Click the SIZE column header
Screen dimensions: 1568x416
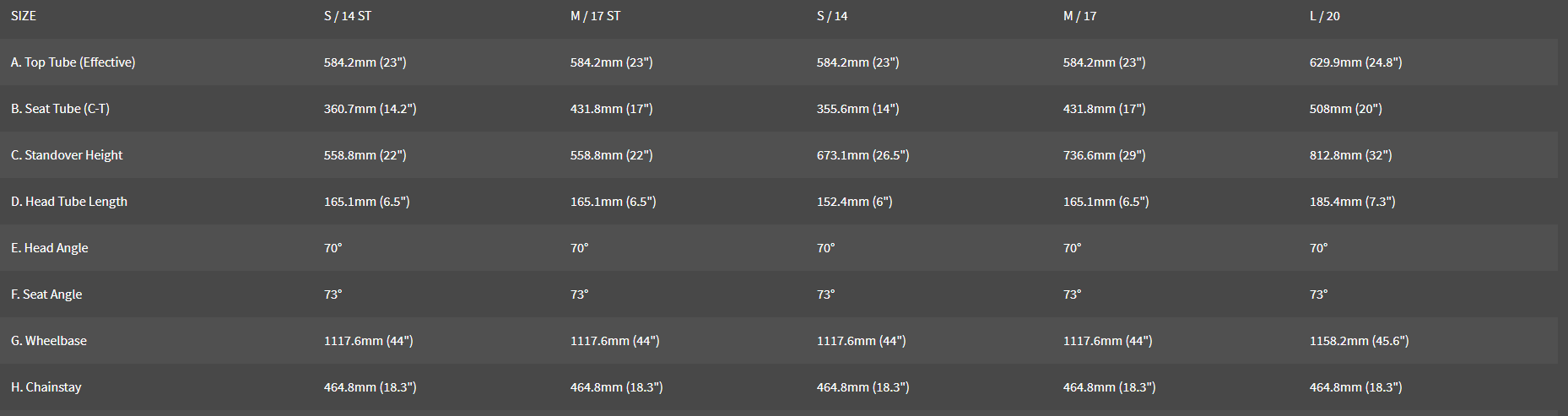click(x=24, y=16)
